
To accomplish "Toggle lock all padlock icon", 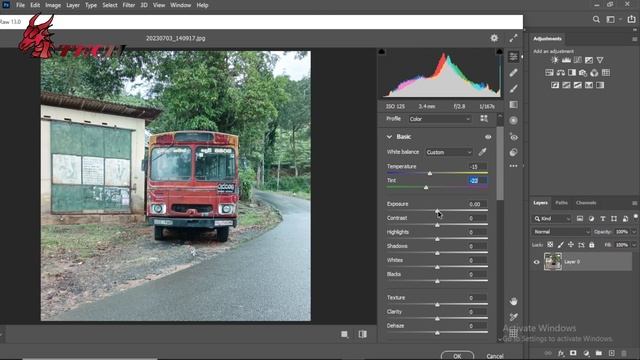I will click(x=591, y=245).
